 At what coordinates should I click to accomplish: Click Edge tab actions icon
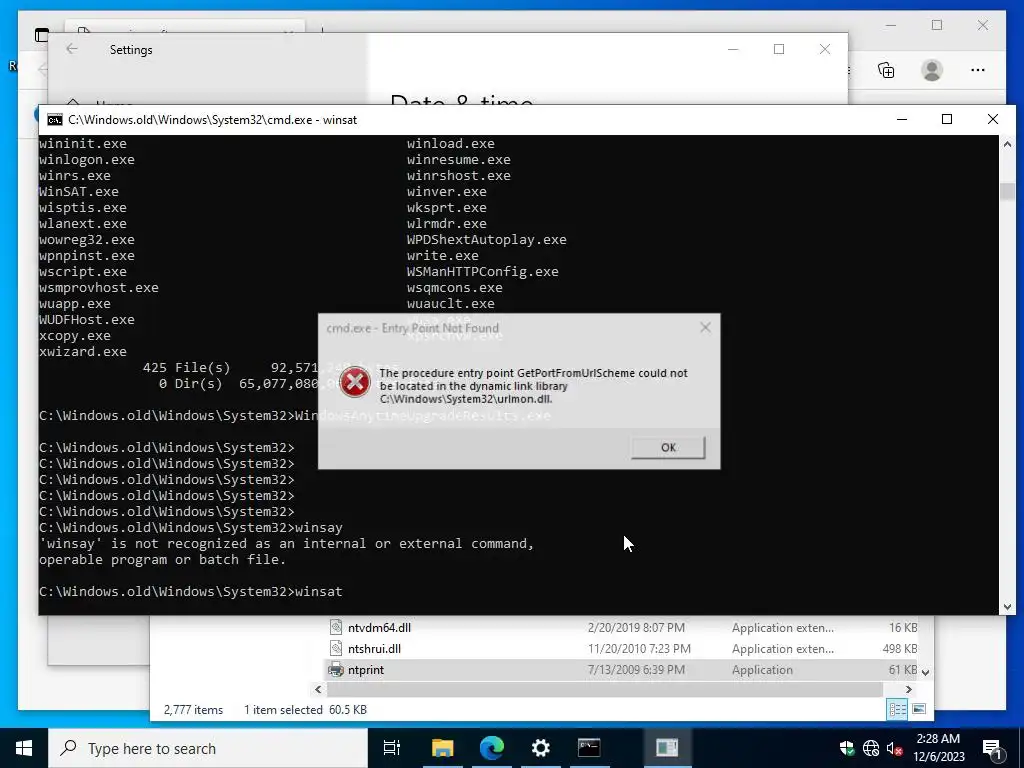click(42, 35)
